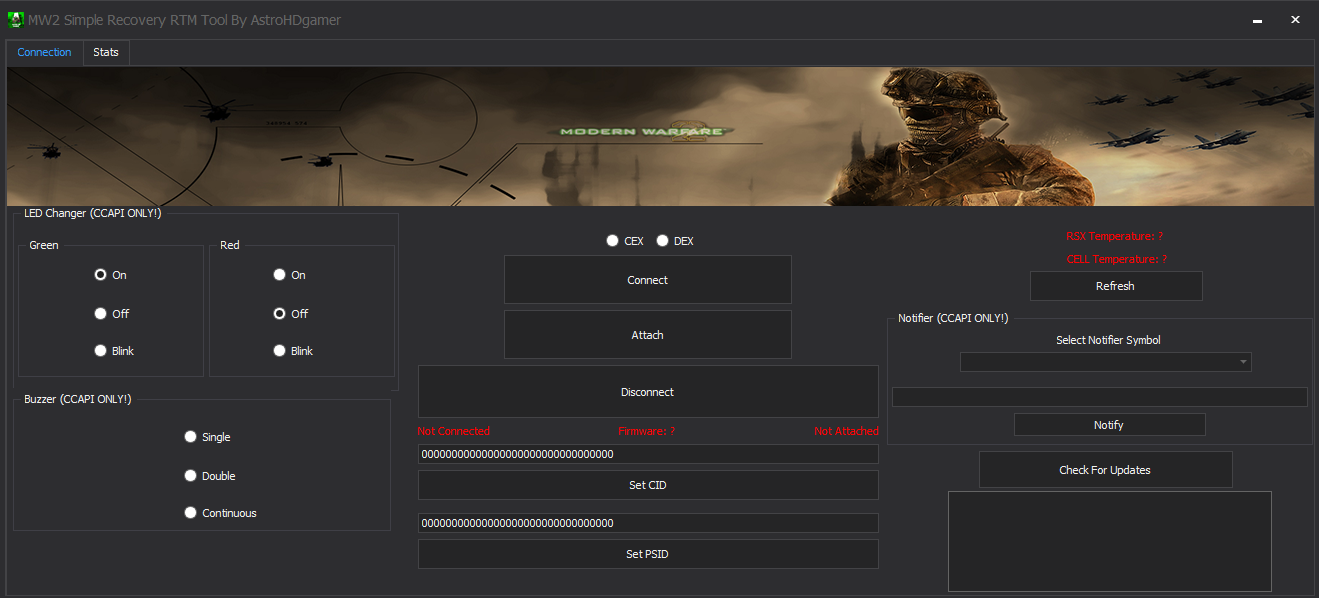Image resolution: width=1319 pixels, height=598 pixels.
Task: Enable the Continuous buzzer option
Action: (x=220, y=513)
